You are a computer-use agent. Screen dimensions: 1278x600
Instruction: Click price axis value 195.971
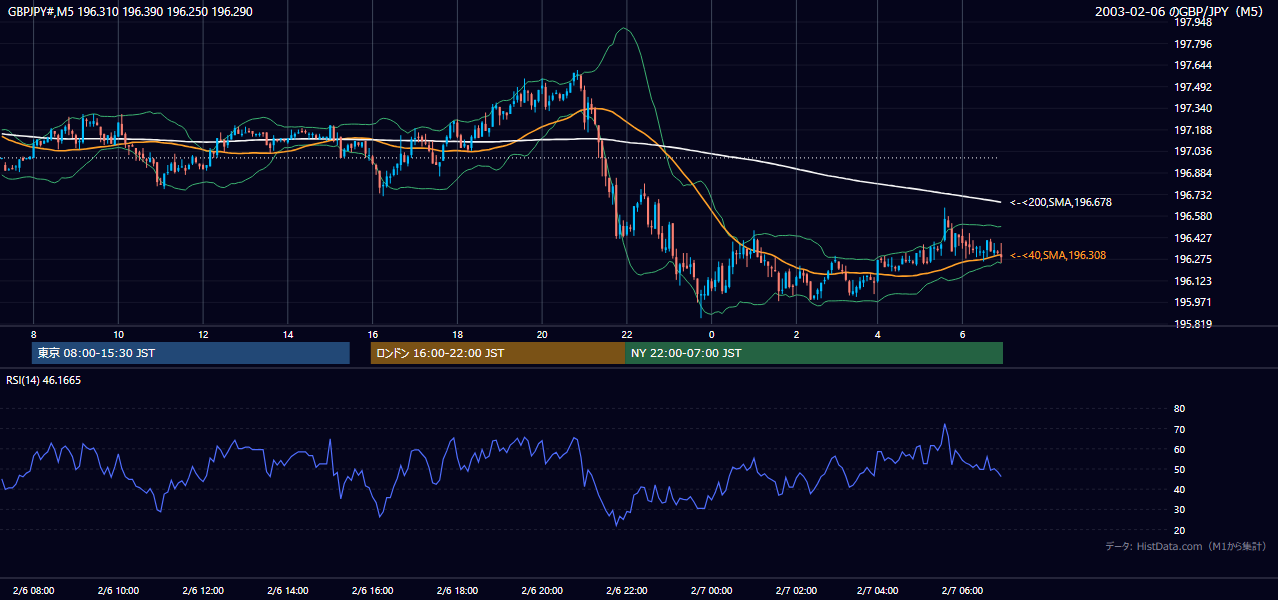click(1193, 302)
